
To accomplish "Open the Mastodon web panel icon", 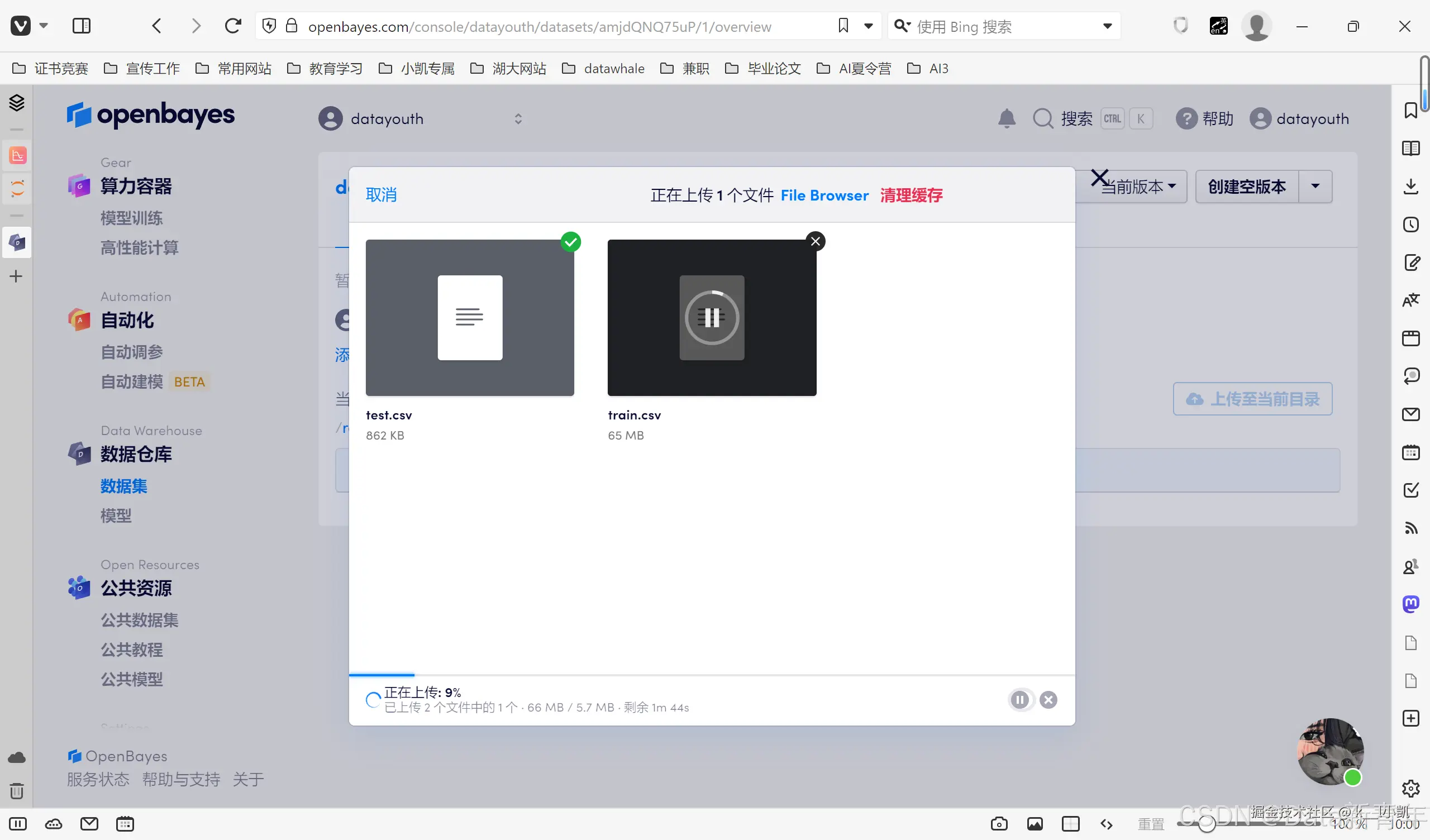I will (x=1410, y=604).
